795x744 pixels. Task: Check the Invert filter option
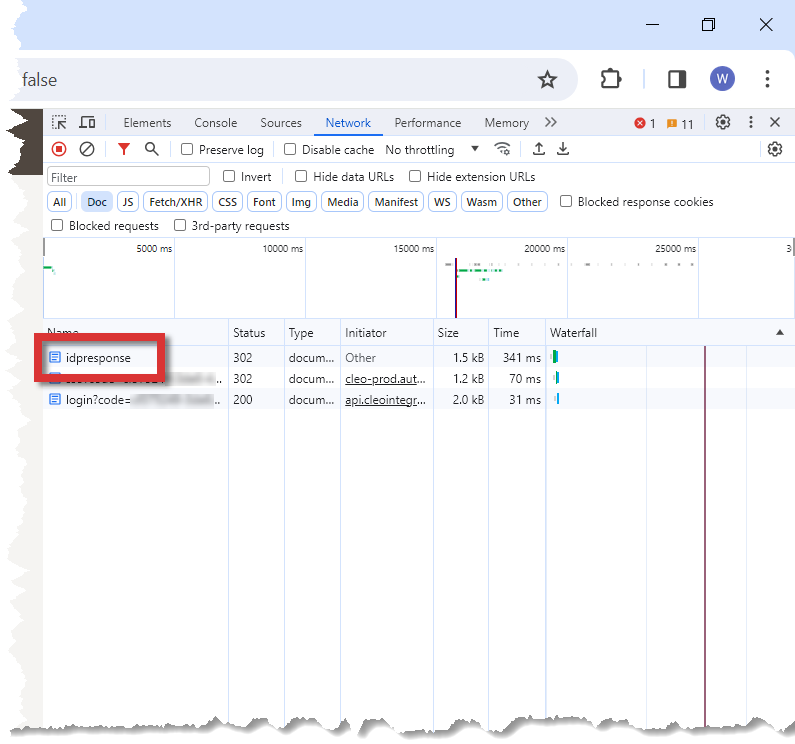coord(229,176)
